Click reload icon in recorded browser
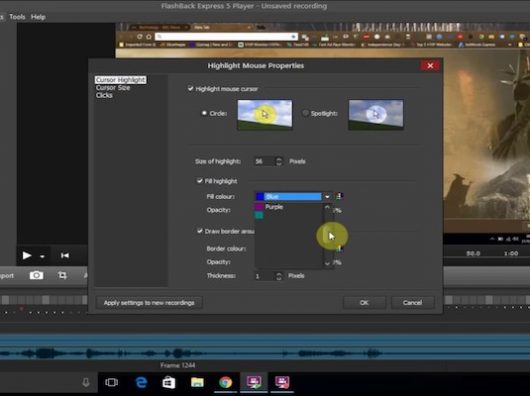The image size is (530, 396). tap(140, 36)
